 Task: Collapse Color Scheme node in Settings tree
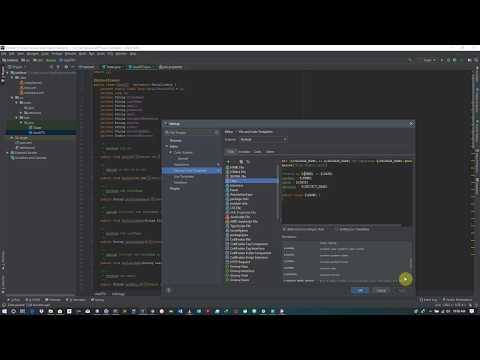coord(171,152)
